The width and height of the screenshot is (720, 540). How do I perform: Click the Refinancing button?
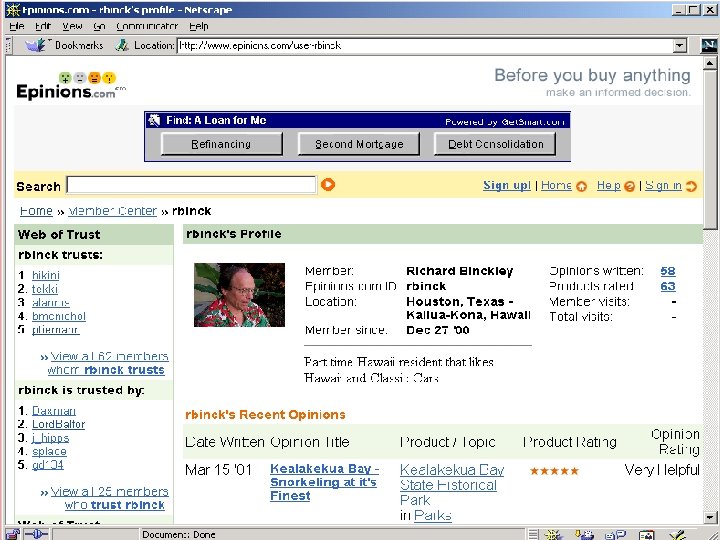(221, 144)
